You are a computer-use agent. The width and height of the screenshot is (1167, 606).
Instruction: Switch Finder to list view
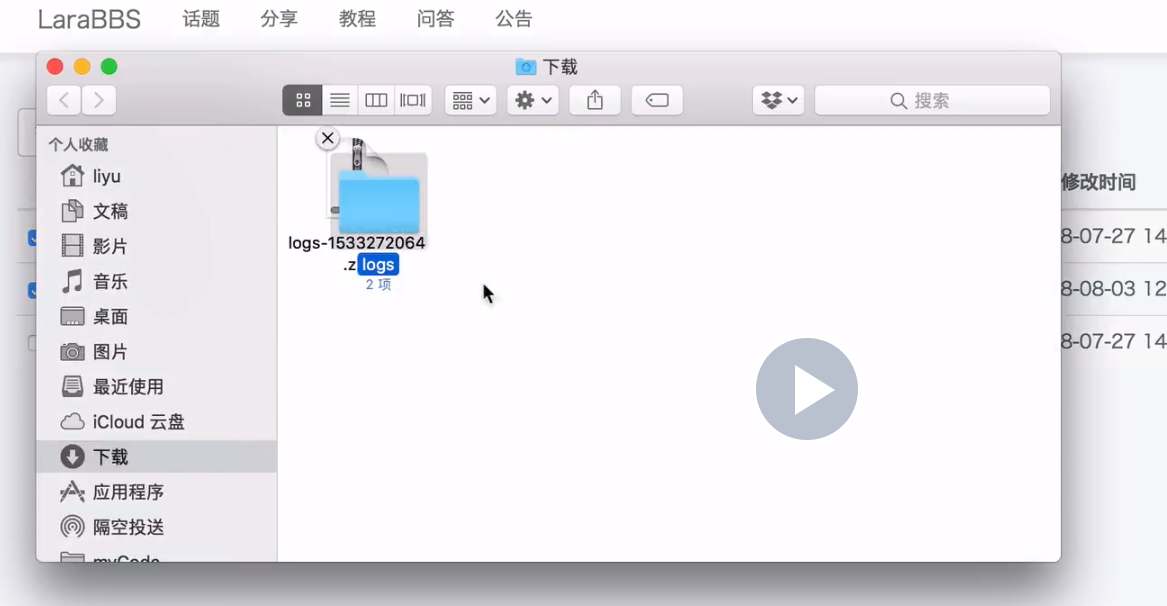tap(339, 101)
